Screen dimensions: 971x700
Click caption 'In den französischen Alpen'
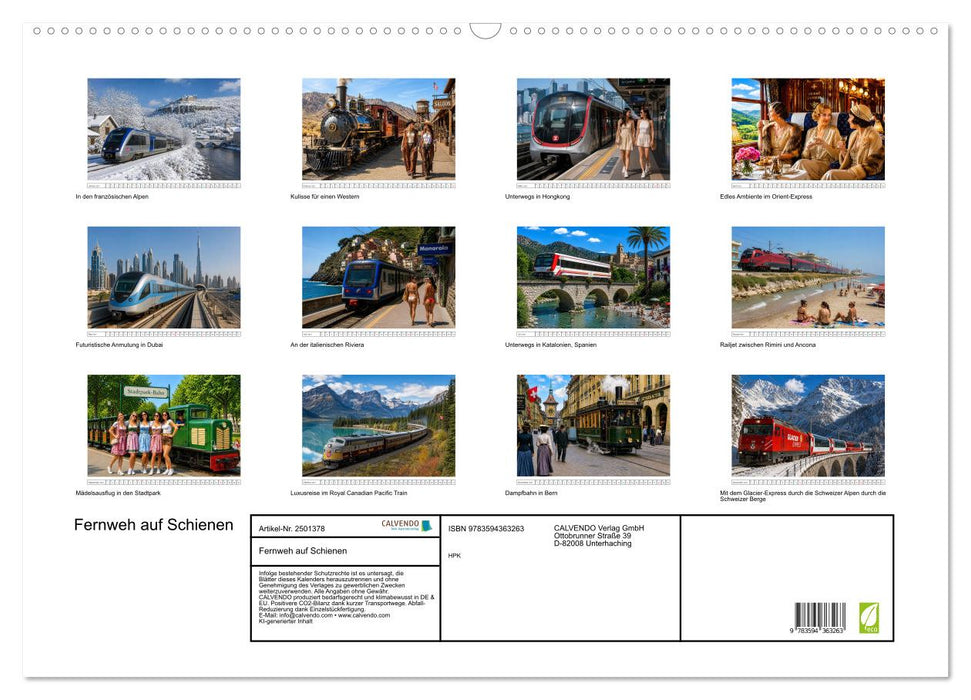click(112, 196)
